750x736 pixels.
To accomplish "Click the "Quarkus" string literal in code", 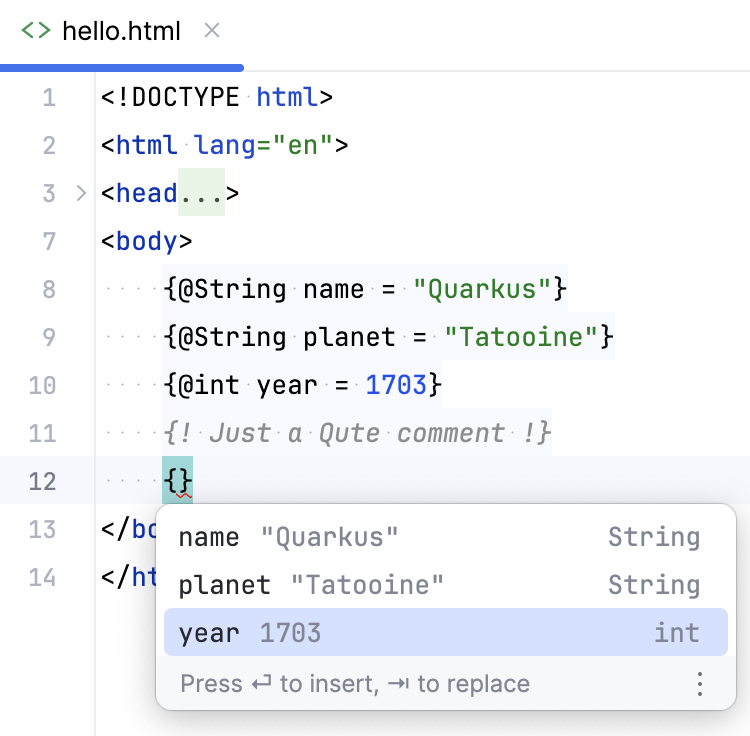I will [x=482, y=289].
